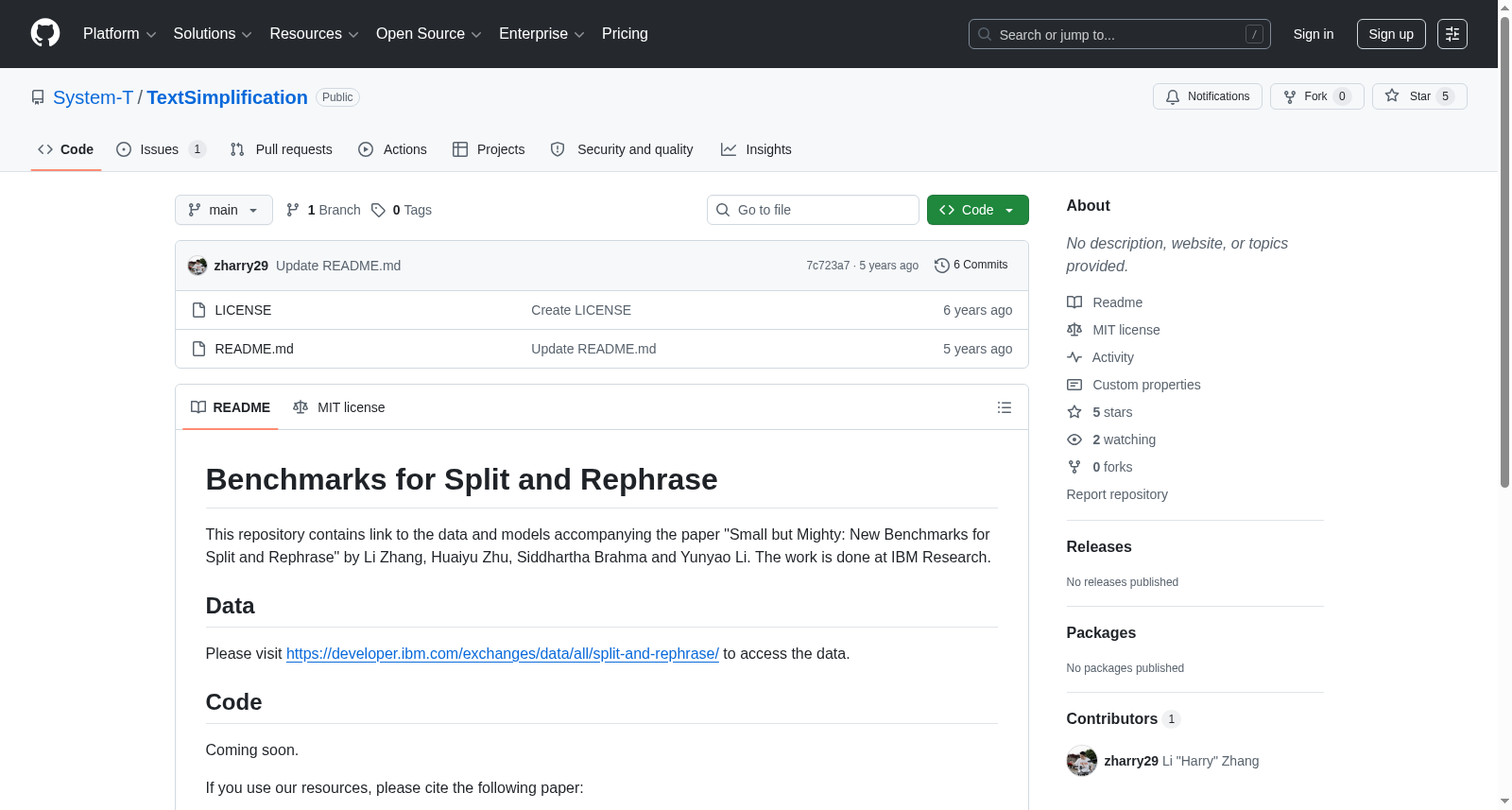Open the README.md file name link
This screenshot has height=810, width=1512.
point(254,349)
